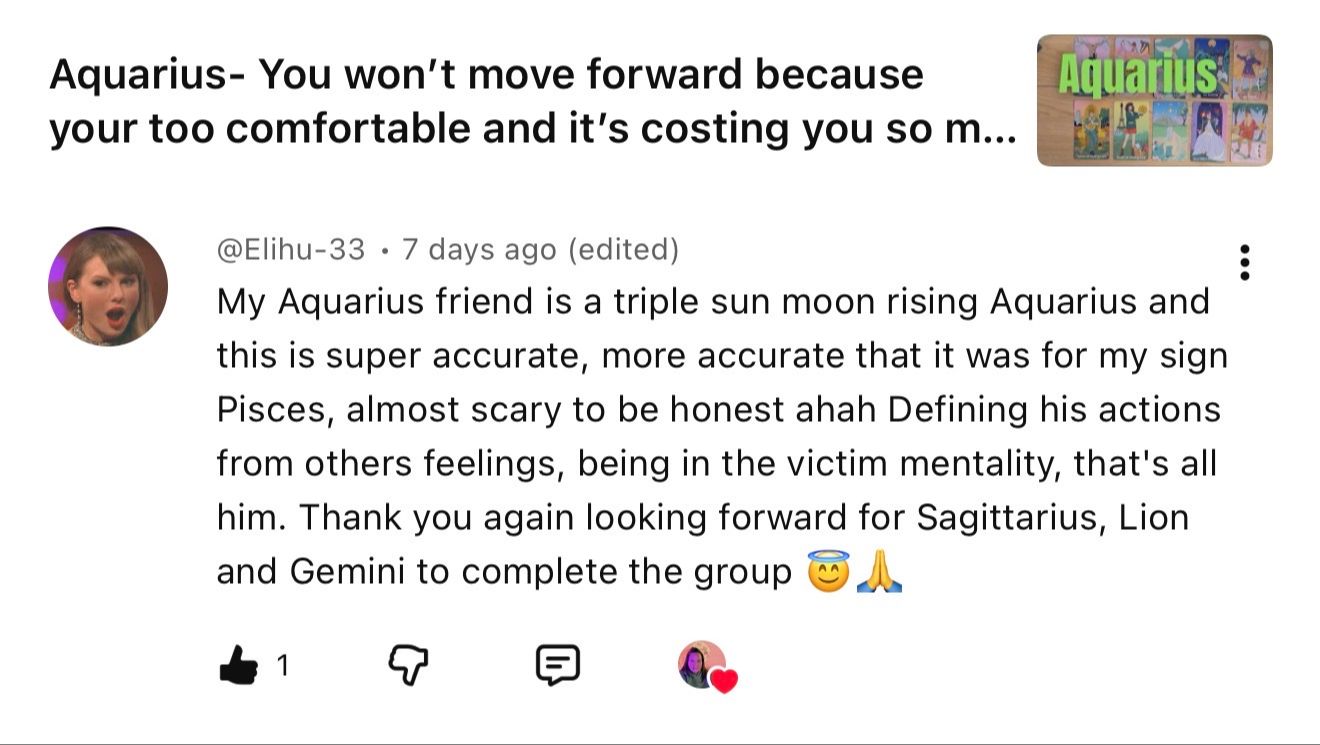
Task: Open the video title starting "Aquarius- You won't"
Action: 532,101
